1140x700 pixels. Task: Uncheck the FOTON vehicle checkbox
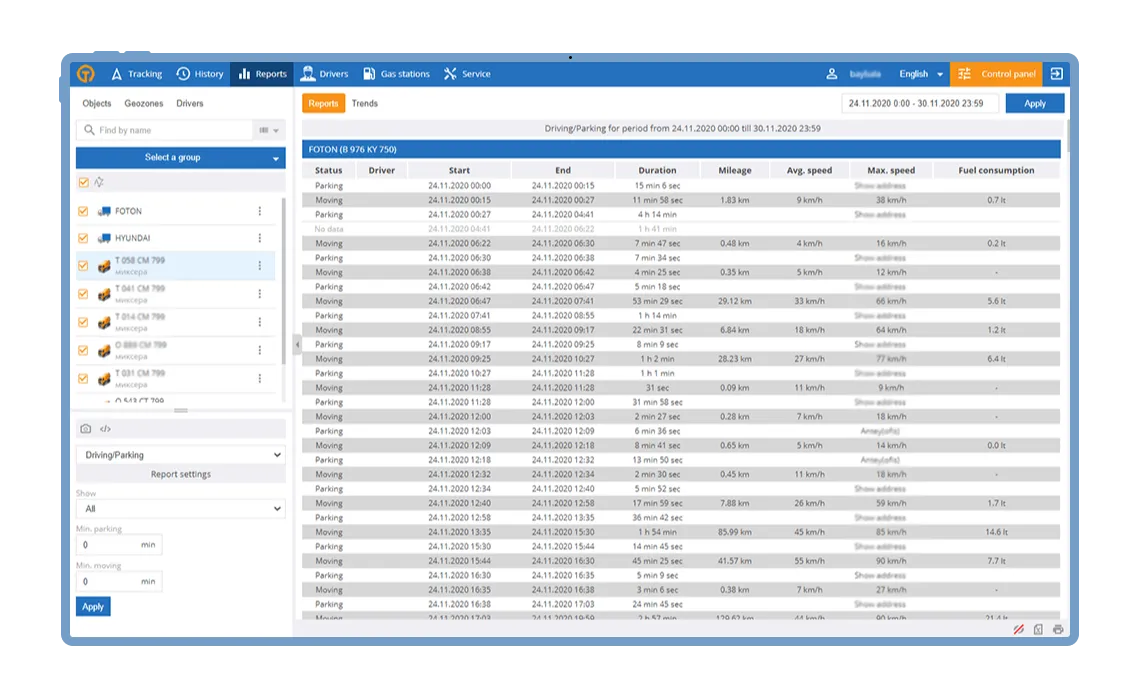pos(84,211)
